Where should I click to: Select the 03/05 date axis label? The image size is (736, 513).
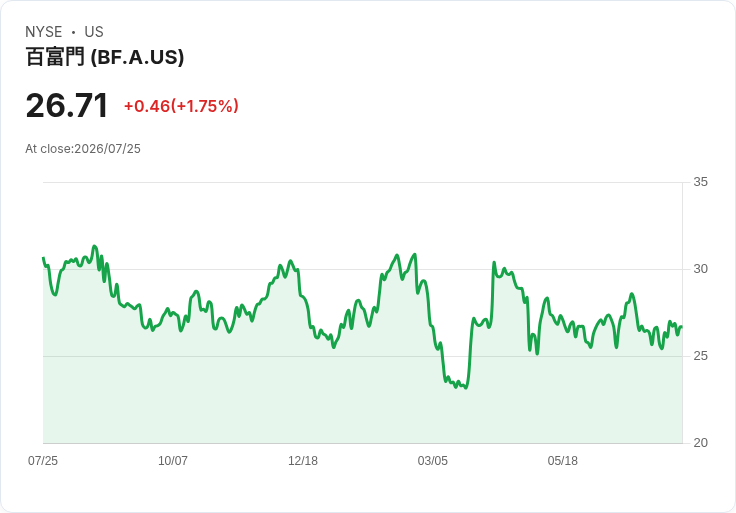(x=433, y=461)
